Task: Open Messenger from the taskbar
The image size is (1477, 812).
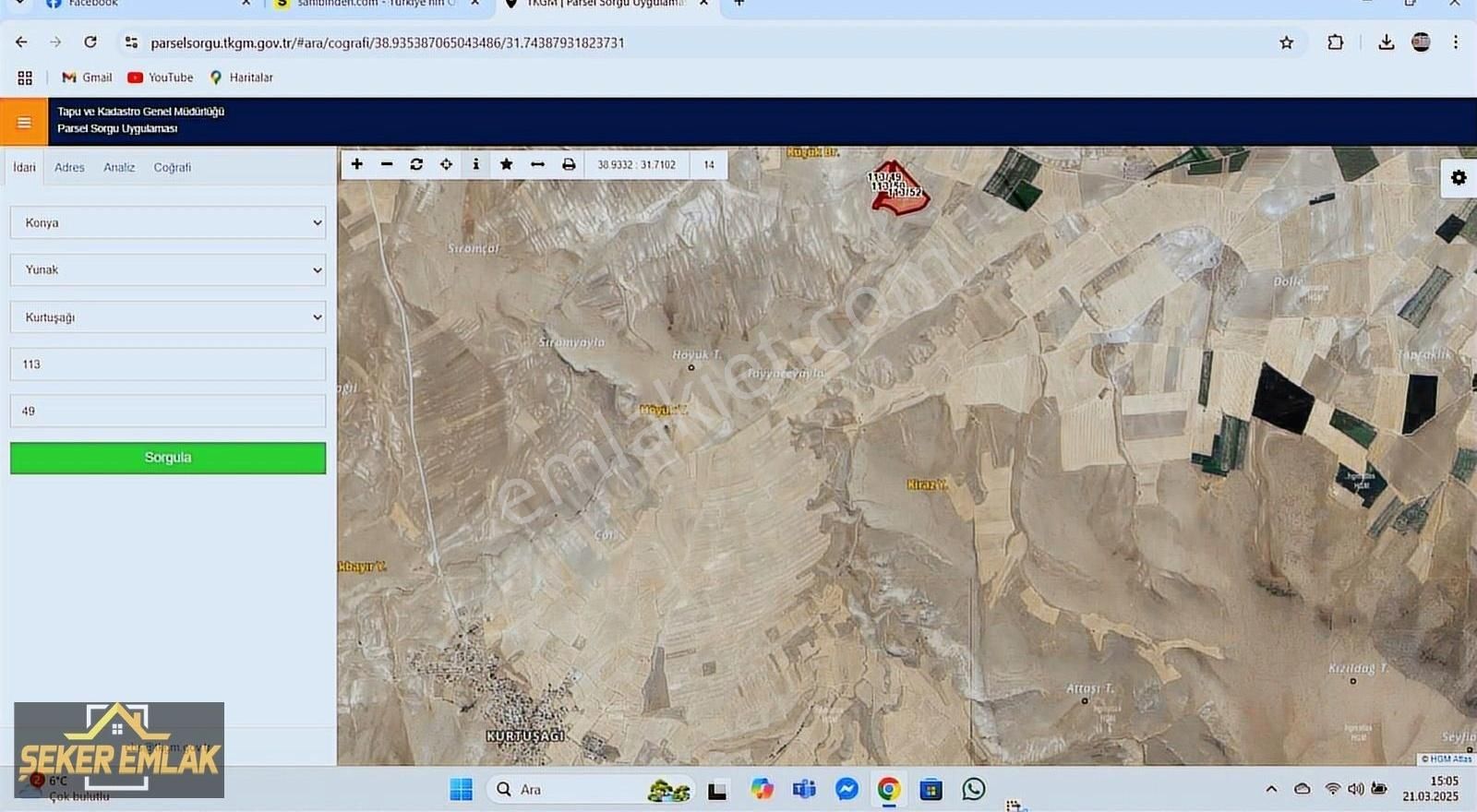Action: [x=847, y=789]
